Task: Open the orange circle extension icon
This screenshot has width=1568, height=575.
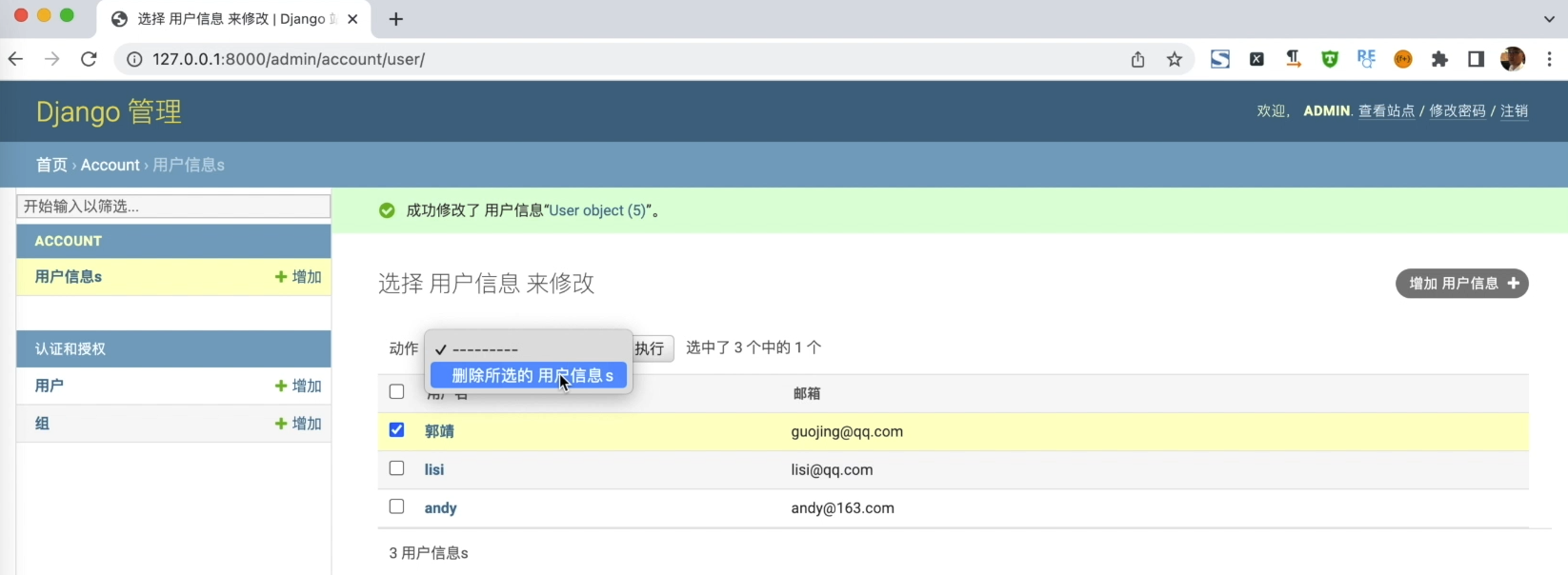Action: pyautogui.click(x=1403, y=59)
